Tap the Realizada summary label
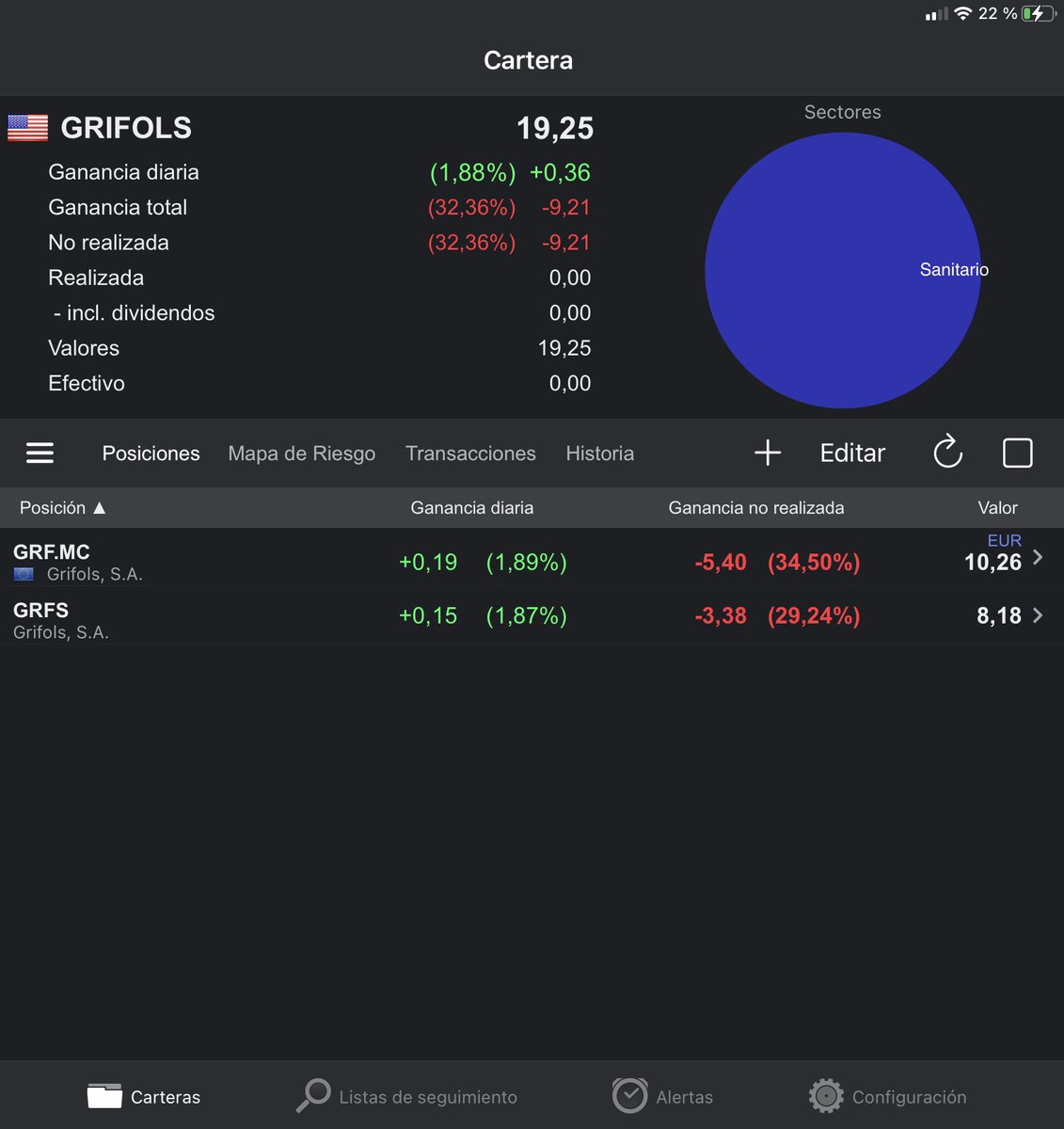Screen dimensions: 1064x1129 coord(96,278)
